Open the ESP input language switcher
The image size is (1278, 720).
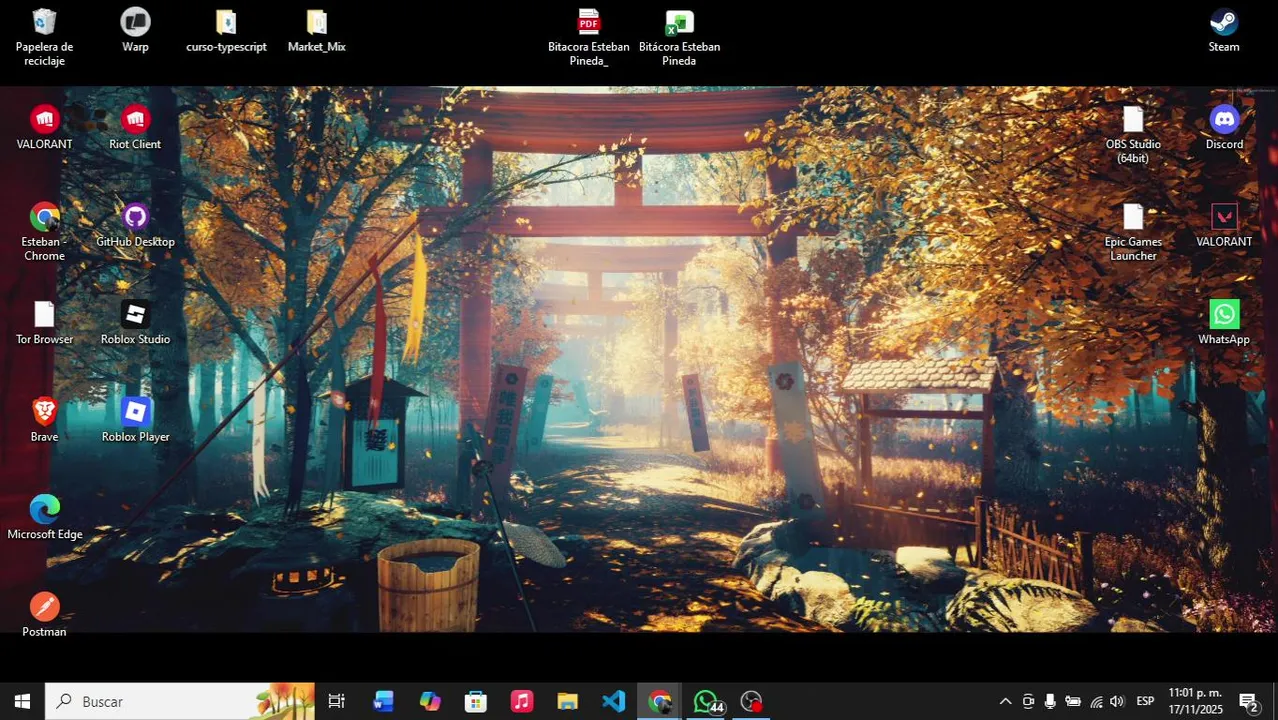(1146, 701)
